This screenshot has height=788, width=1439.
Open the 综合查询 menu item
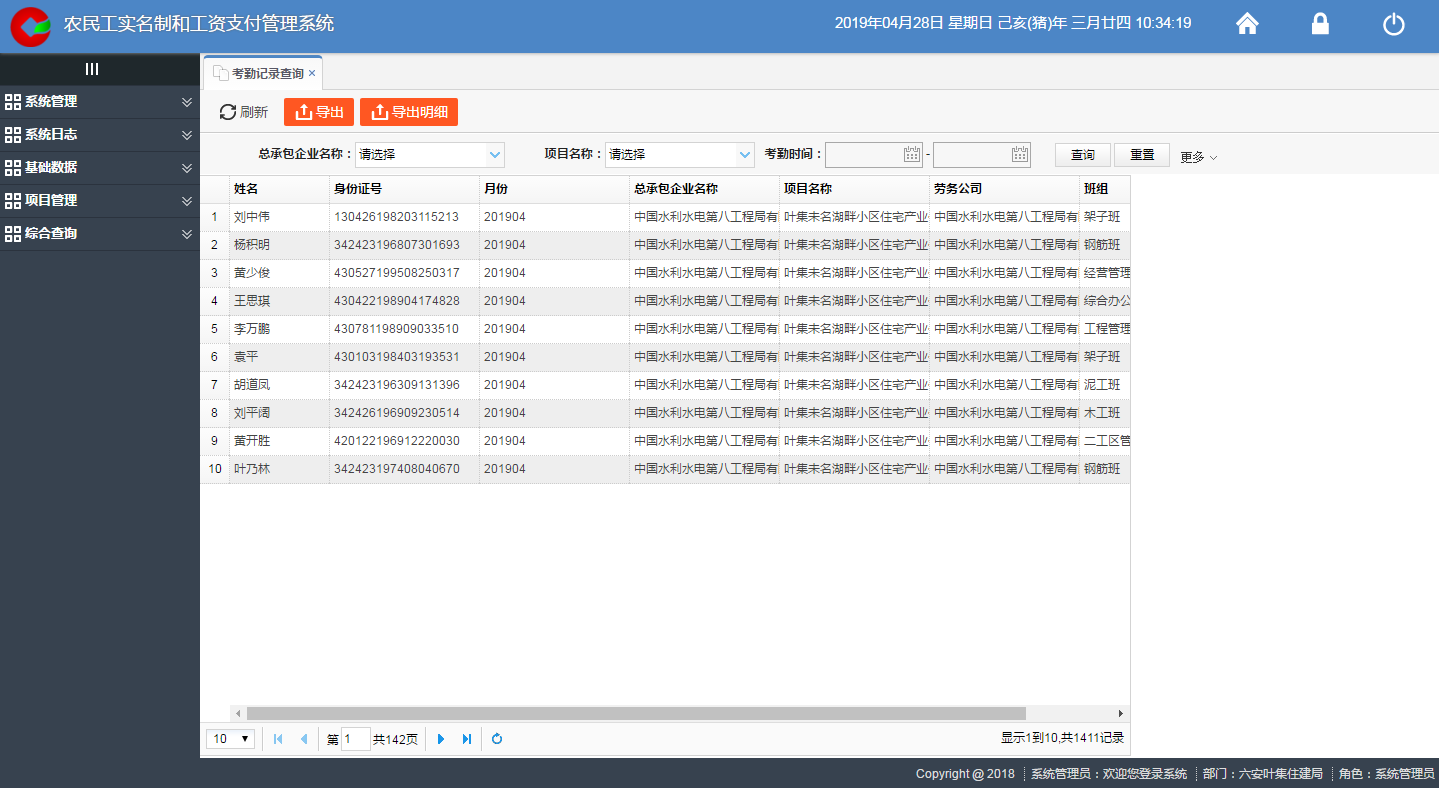pos(100,234)
